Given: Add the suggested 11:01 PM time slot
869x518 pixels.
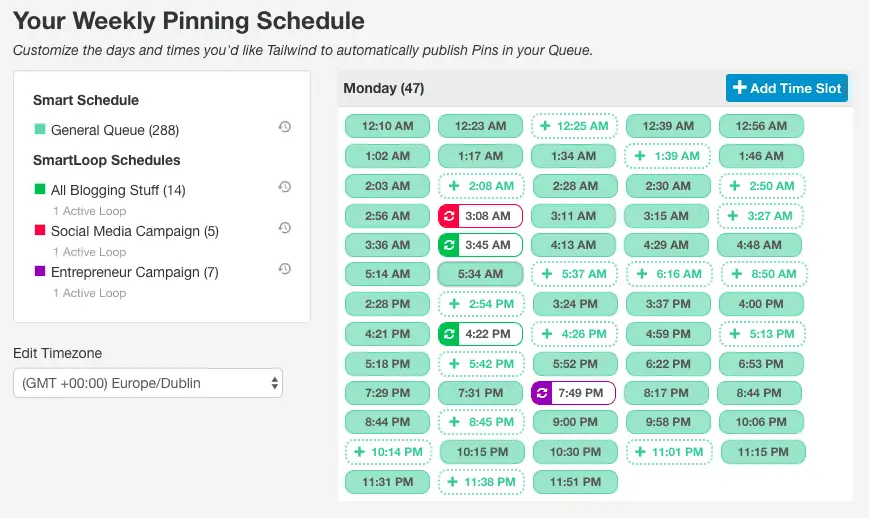Looking at the screenshot, I should tap(669, 452).
